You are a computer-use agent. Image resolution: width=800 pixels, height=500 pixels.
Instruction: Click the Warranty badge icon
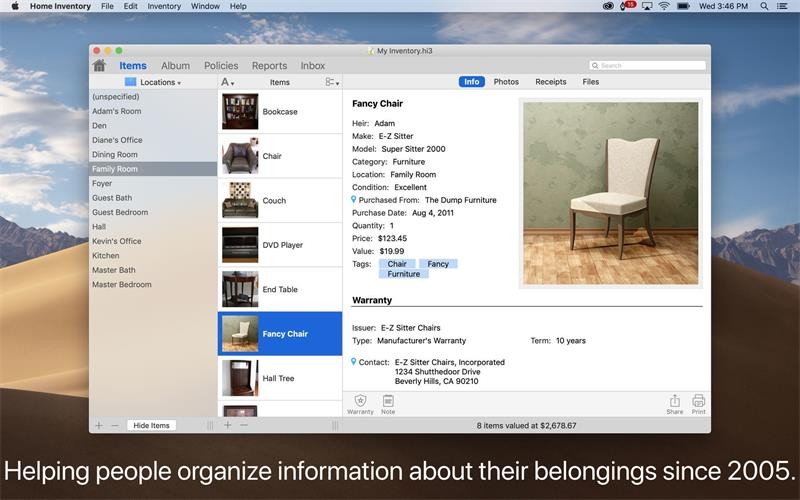[x=360, y=401]
